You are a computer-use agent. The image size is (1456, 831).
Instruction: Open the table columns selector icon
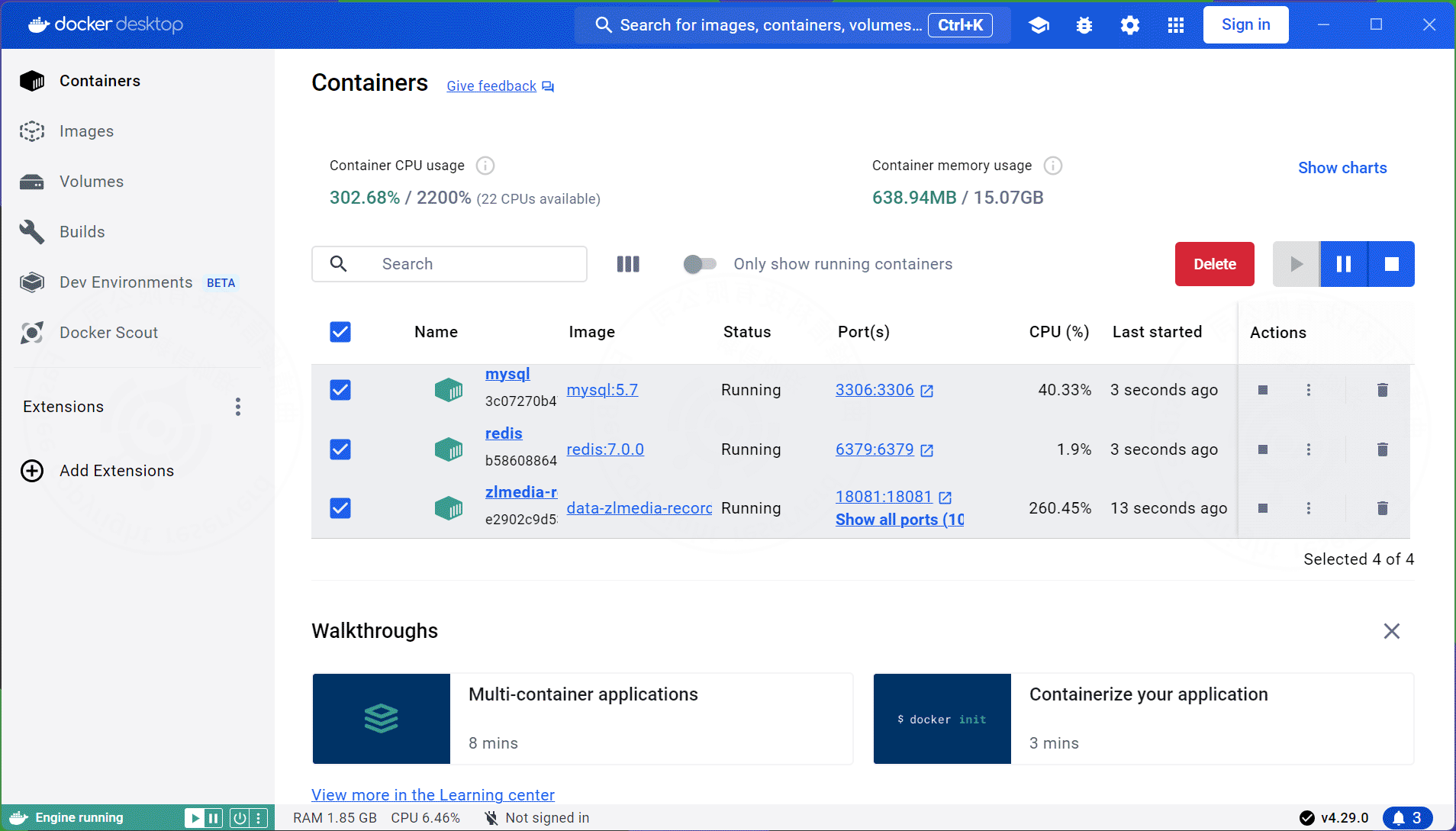pyautogui.click(x=628, y=264)
